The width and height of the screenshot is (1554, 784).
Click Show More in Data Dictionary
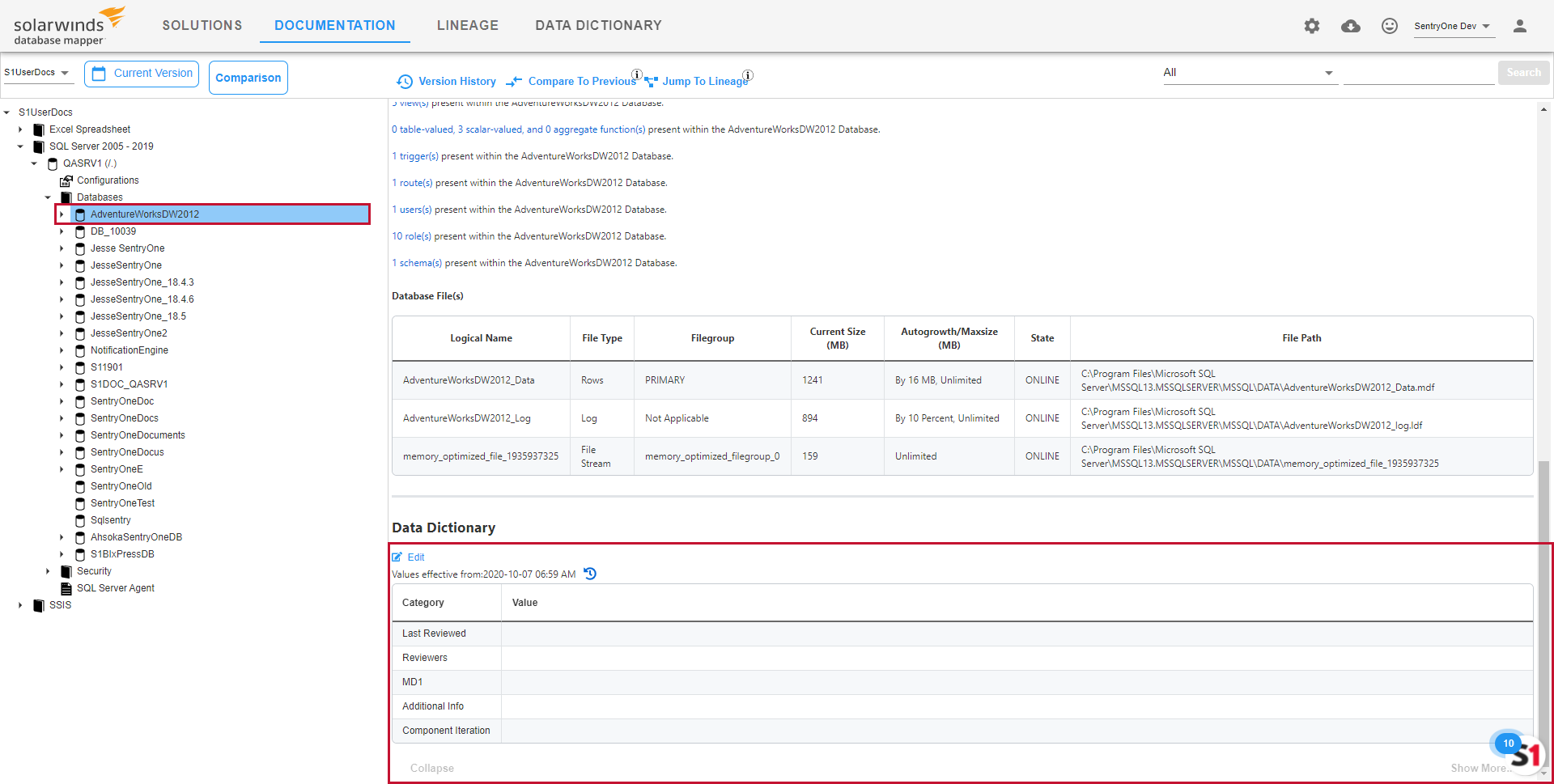click(x=1478, y=769)
